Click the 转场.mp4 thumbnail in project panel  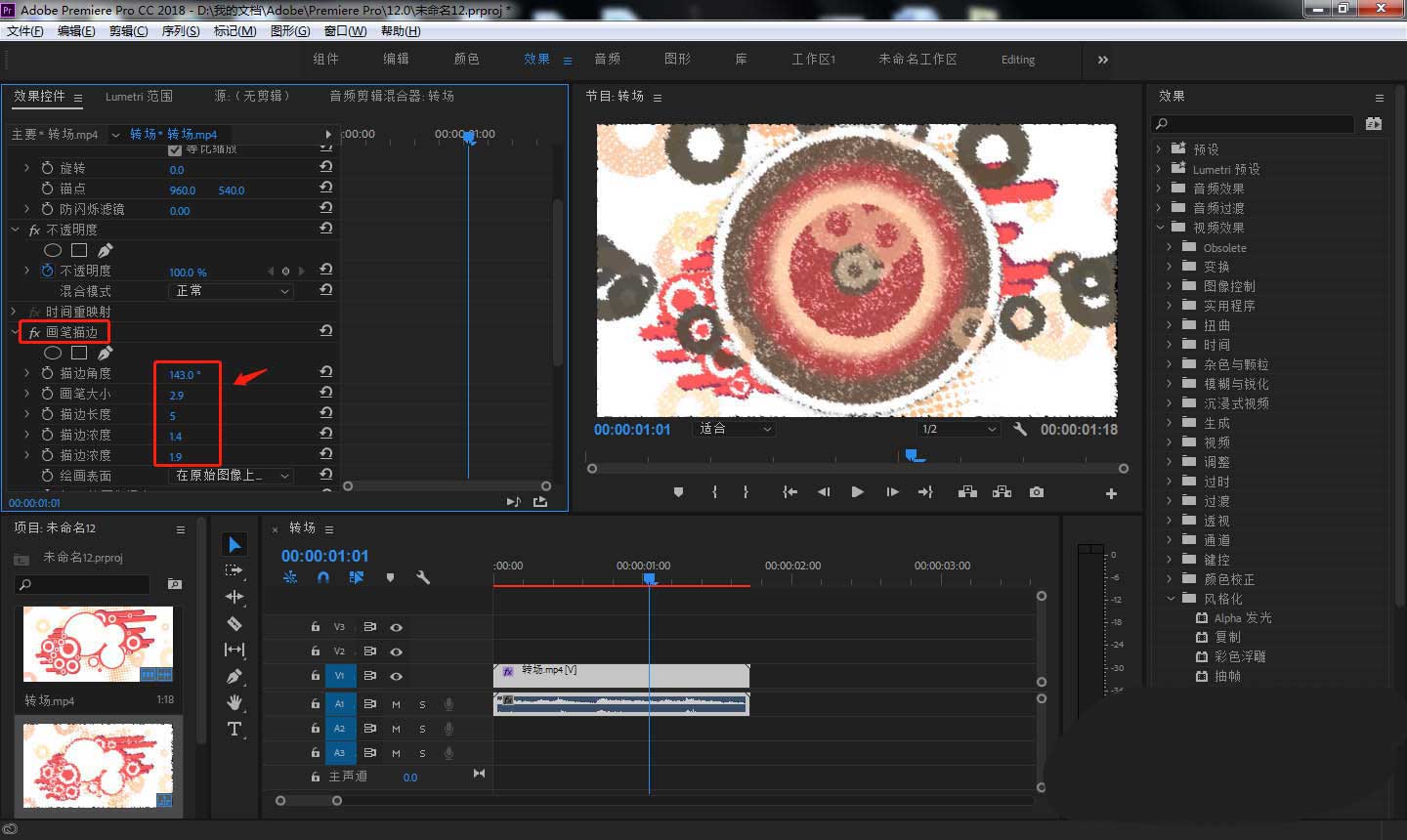(x=98, y=645)
